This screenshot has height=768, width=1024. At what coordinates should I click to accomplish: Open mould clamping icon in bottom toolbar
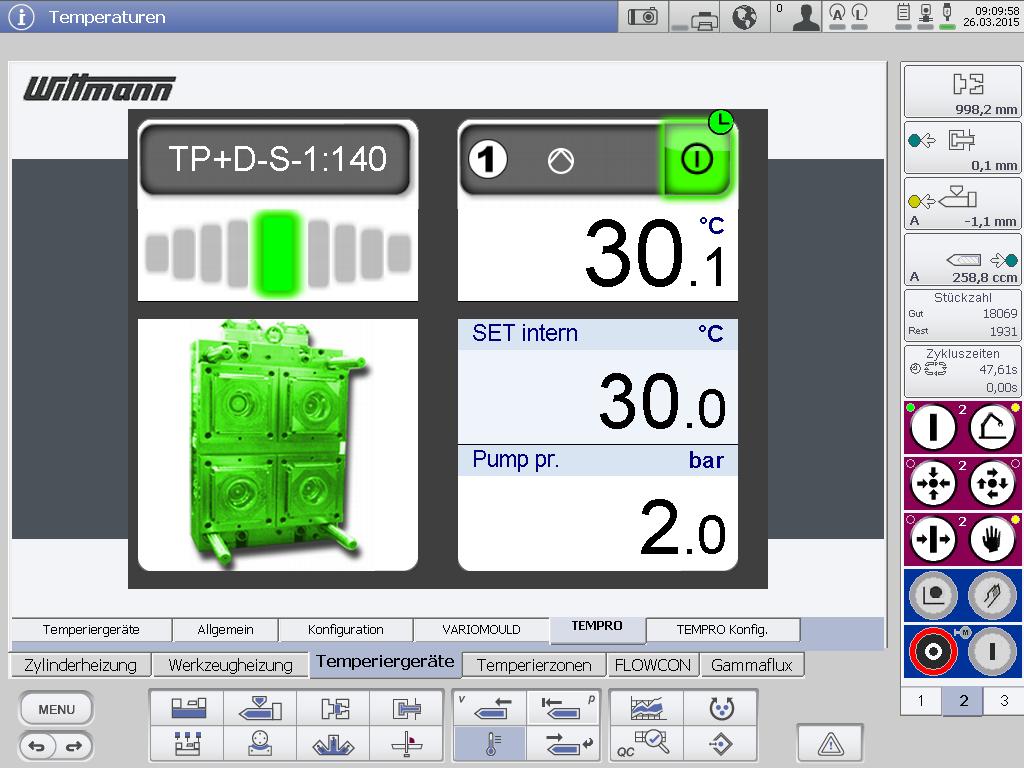pyautogui.click(x=334, y=708)
